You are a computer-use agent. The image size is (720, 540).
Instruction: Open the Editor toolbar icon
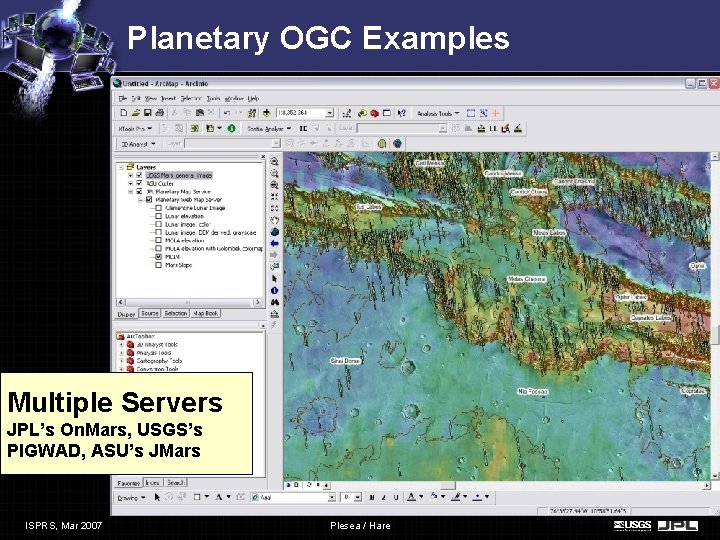pyautogui.click(x=347, y=113)
